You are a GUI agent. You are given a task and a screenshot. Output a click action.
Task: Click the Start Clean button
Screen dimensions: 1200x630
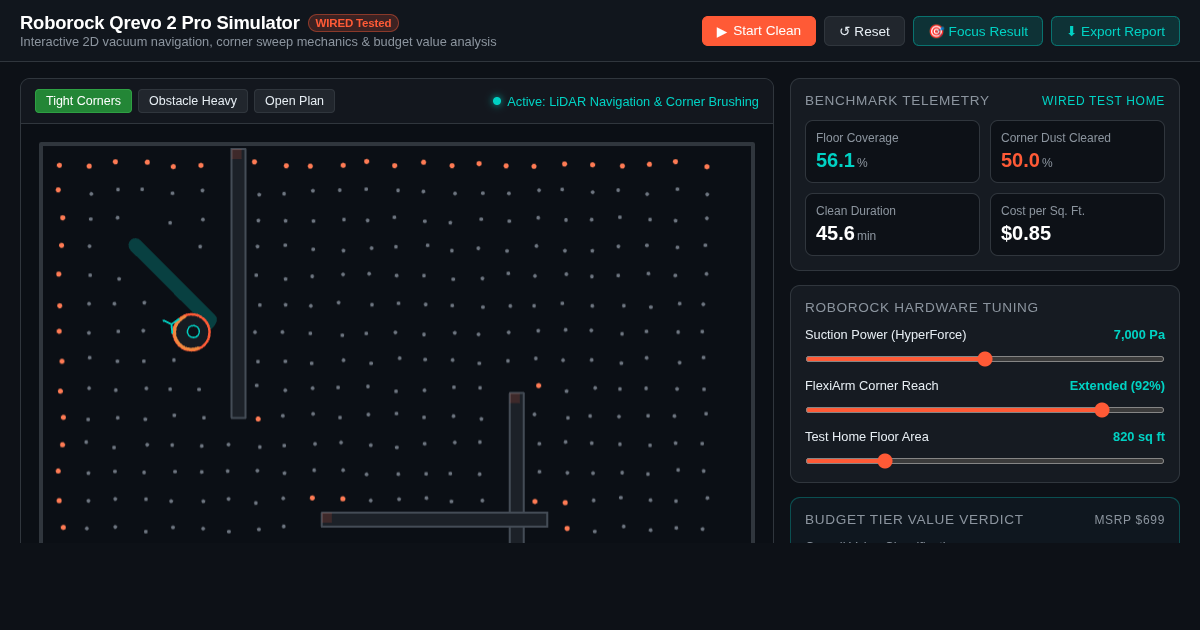click(759, 31)
